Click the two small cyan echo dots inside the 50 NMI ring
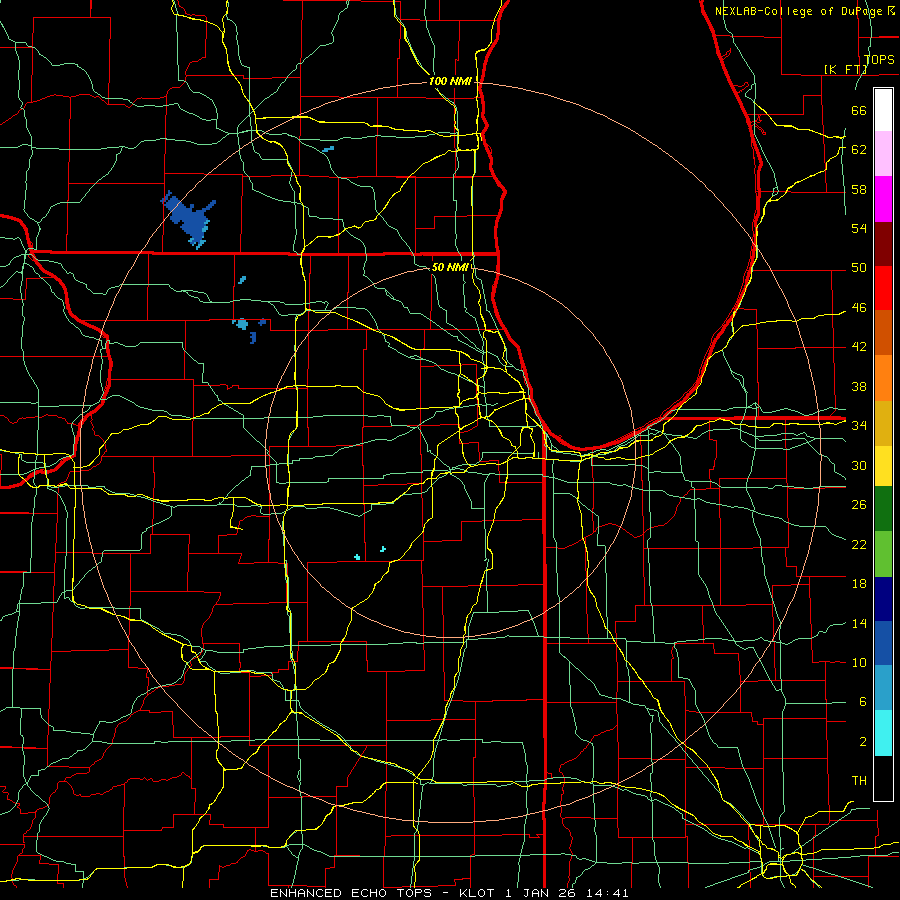Image resolution: width=900 pixels, height=900 pixels. pyautogui.click(x=370, y=553)
